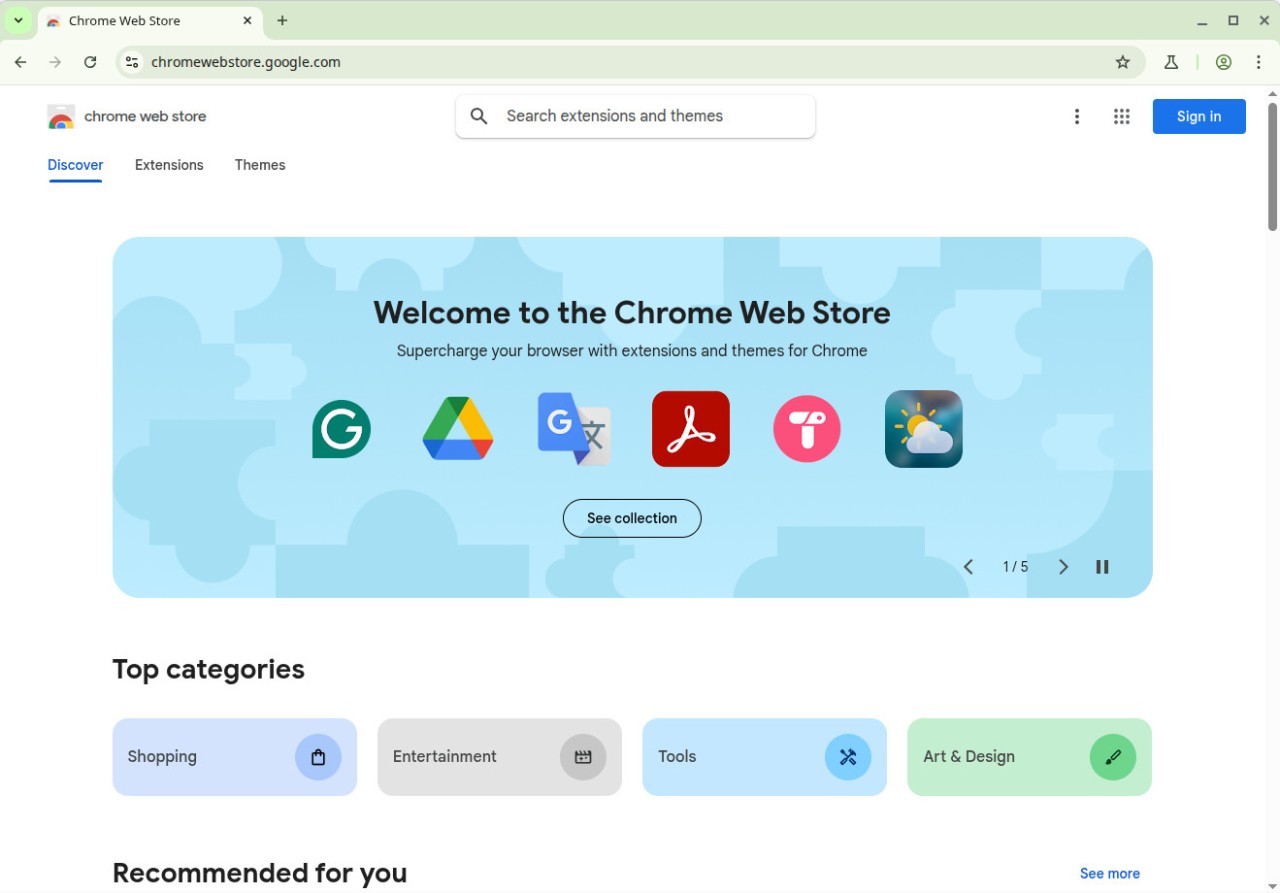Advance to the next banner slide

(1063, 566)
